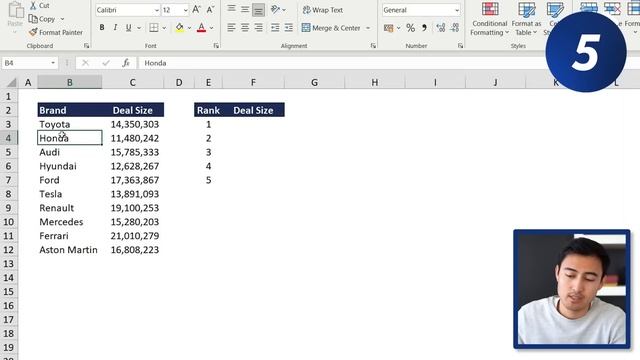Open the font size 12 dropdown
640x360 pixels.
coord(185,10)
